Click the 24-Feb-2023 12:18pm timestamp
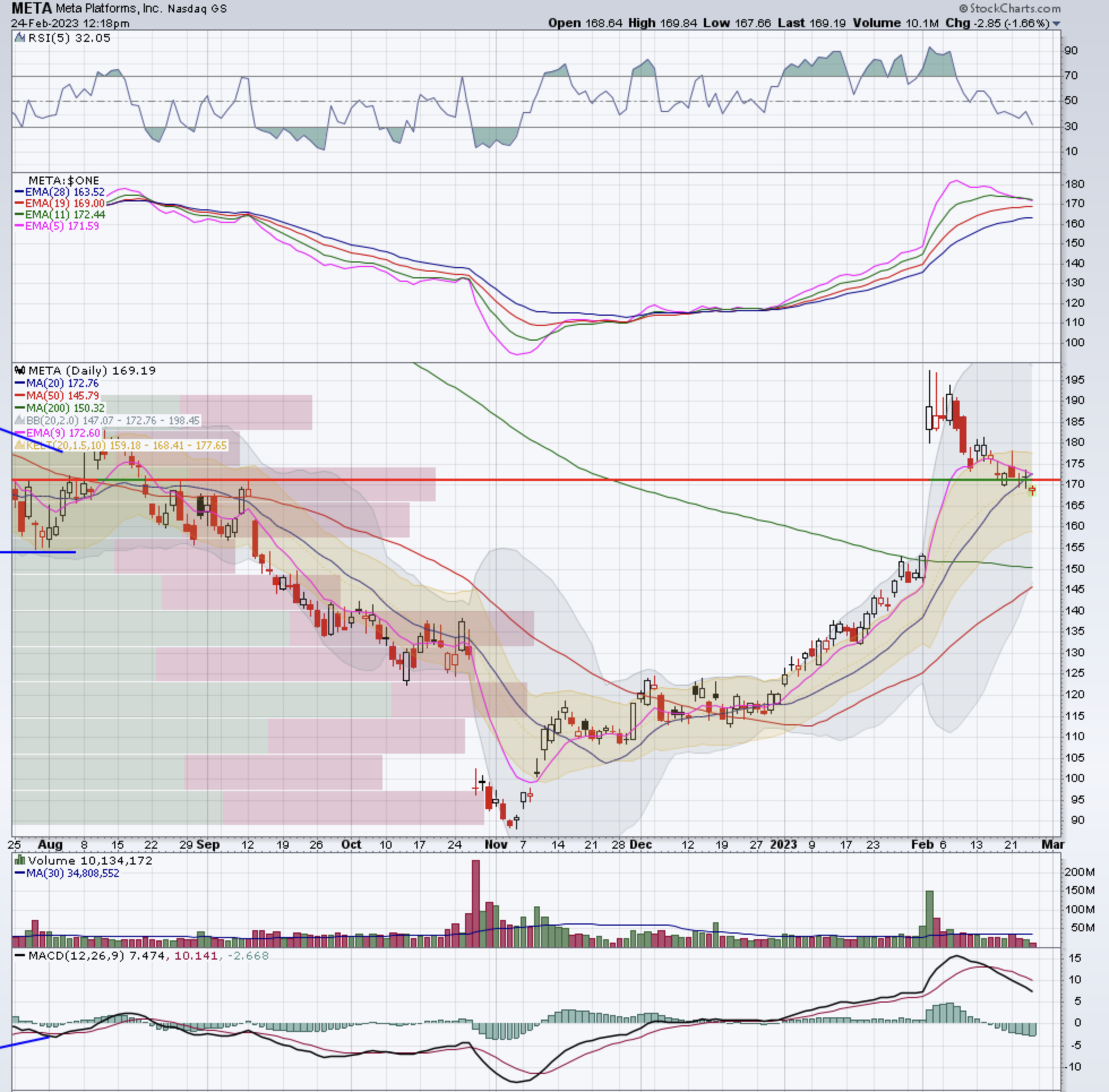This screenshot has width=1109, height=1092. tap(70, 24)
